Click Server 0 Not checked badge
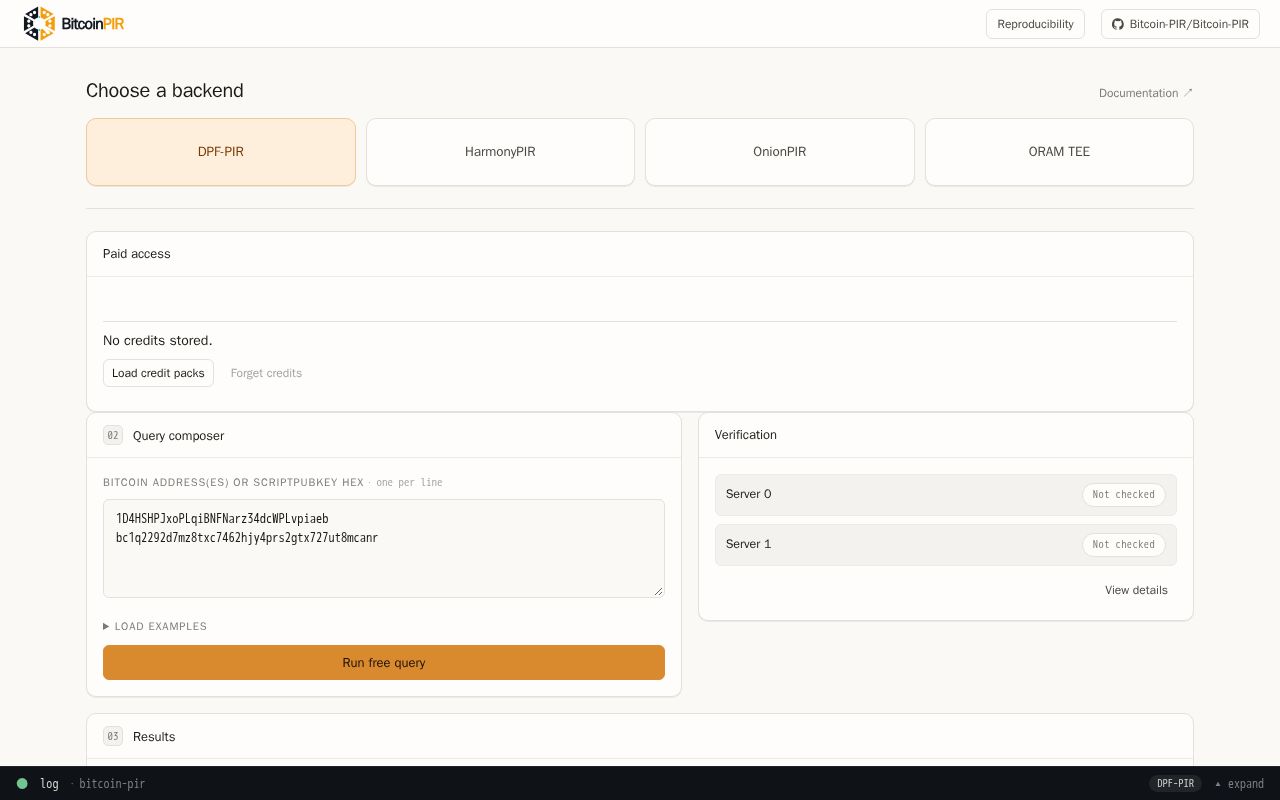 tap(1123, 494)
